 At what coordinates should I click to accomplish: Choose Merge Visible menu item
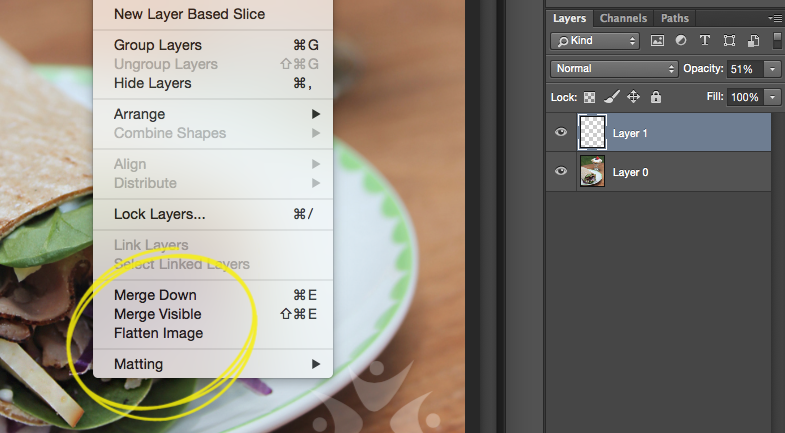tap(213, 314)
